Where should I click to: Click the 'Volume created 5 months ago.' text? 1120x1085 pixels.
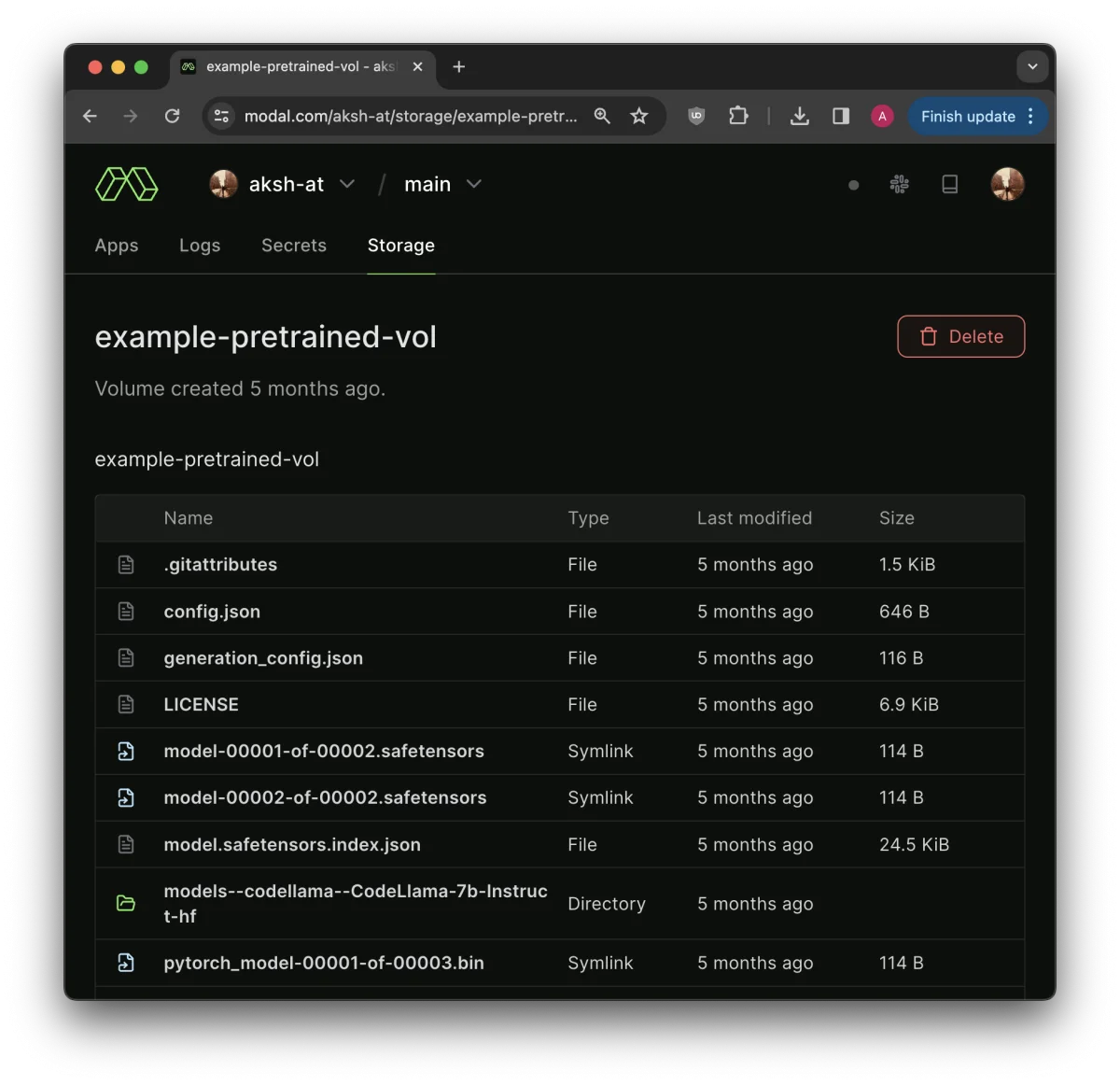(240, 388)
